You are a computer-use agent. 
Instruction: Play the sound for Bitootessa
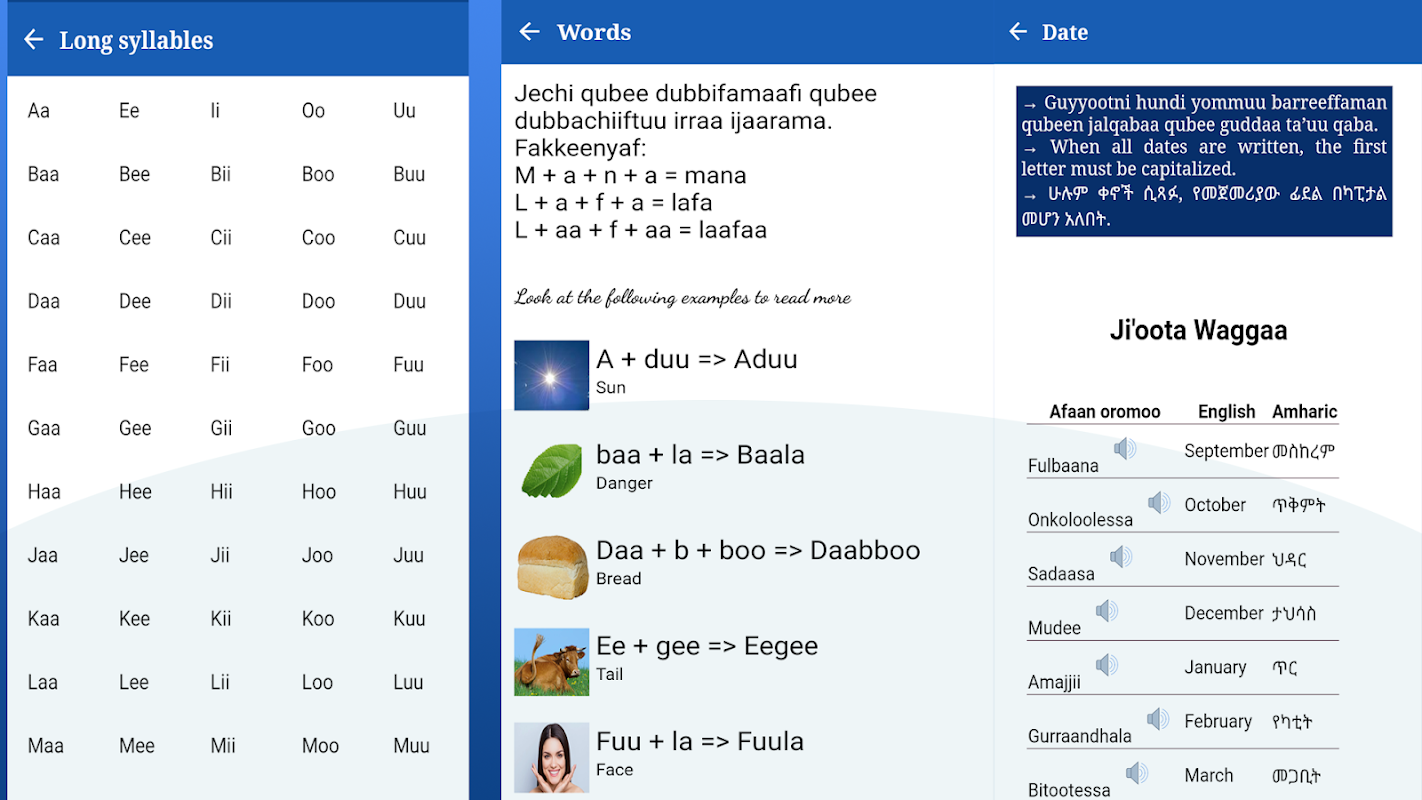[1136, 773]
